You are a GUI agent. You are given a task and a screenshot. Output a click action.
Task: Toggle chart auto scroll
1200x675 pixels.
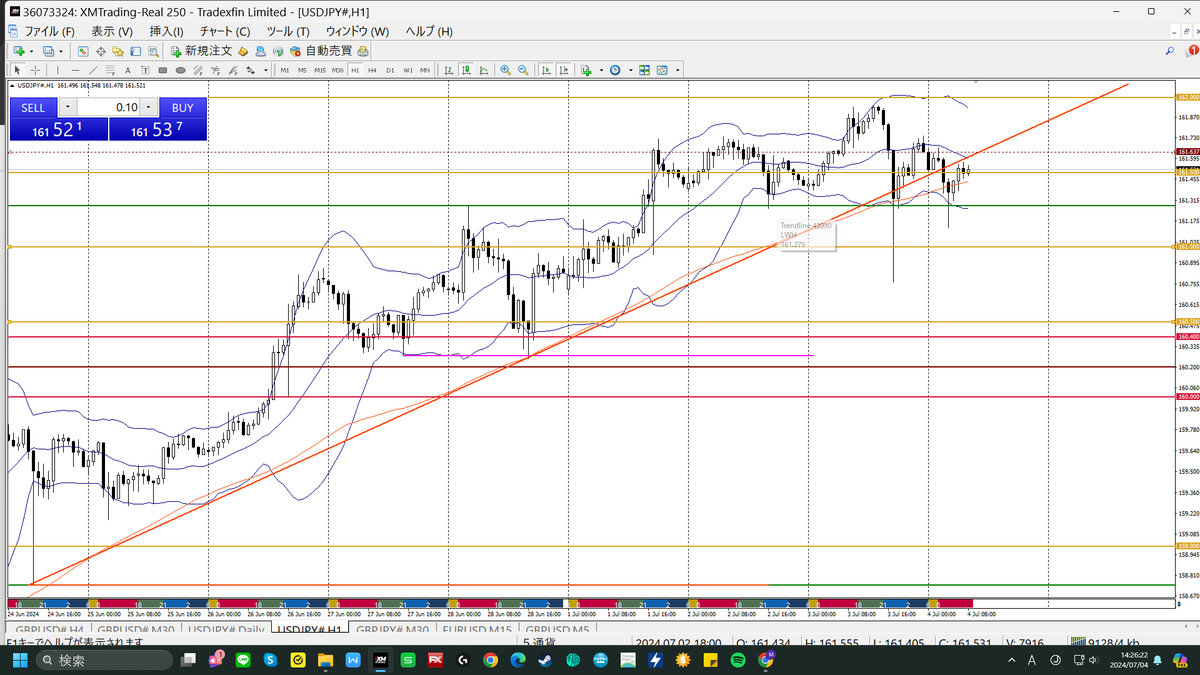[x=546, y=70]
